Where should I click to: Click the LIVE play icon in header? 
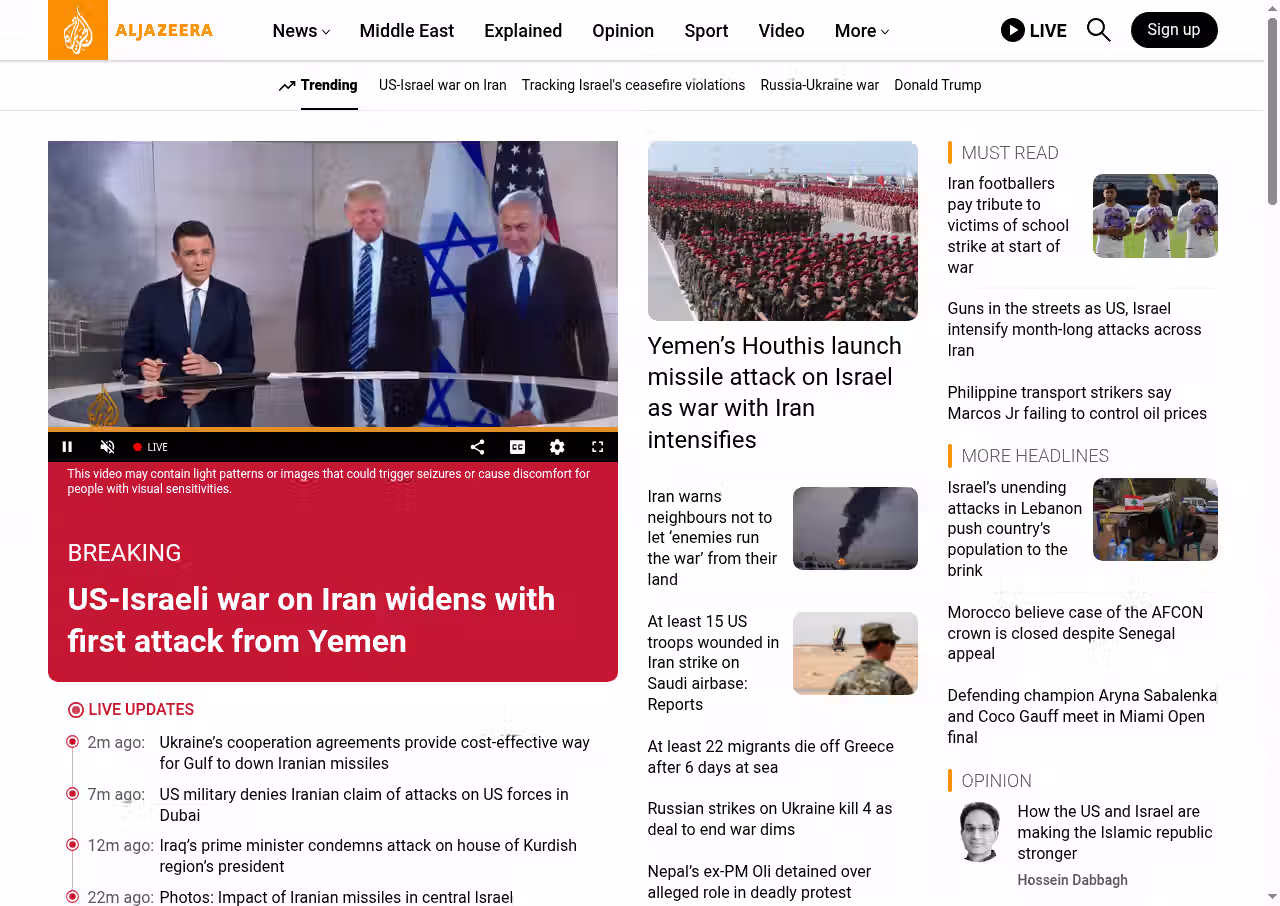click(x=1012, y=30)
